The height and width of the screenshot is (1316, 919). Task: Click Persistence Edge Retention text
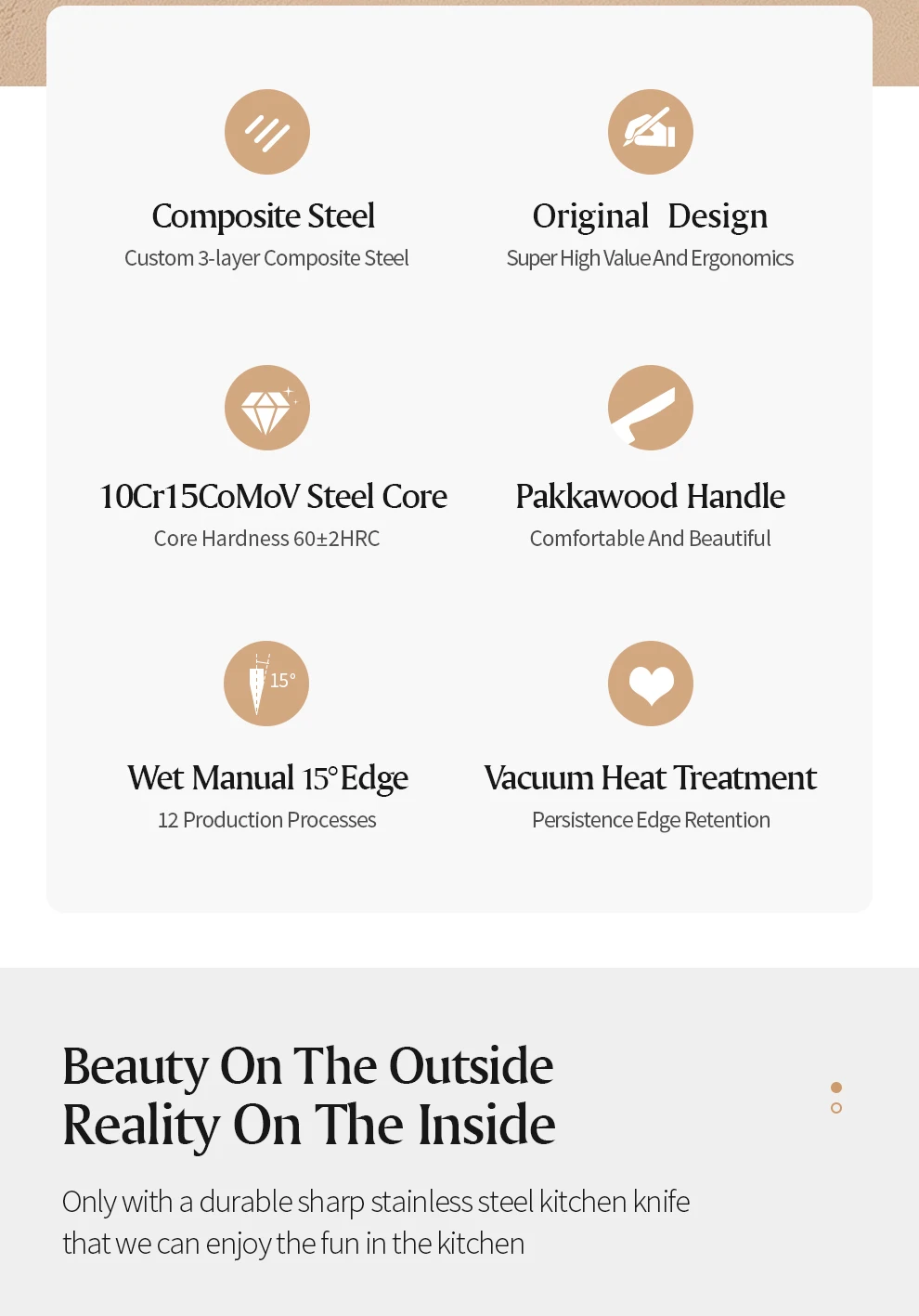[x=651, y=820]
